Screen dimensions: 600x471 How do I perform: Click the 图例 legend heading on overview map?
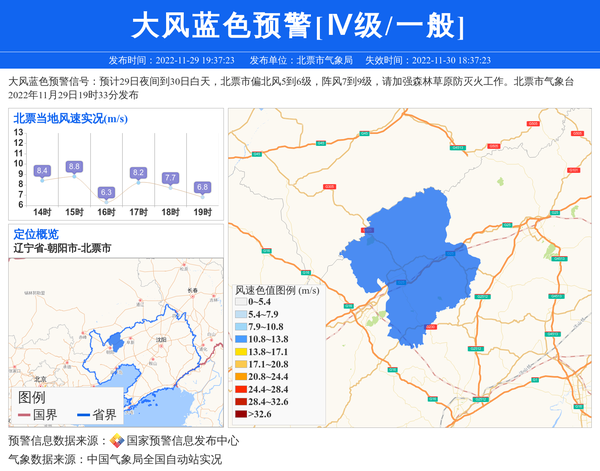coord(31,398)
